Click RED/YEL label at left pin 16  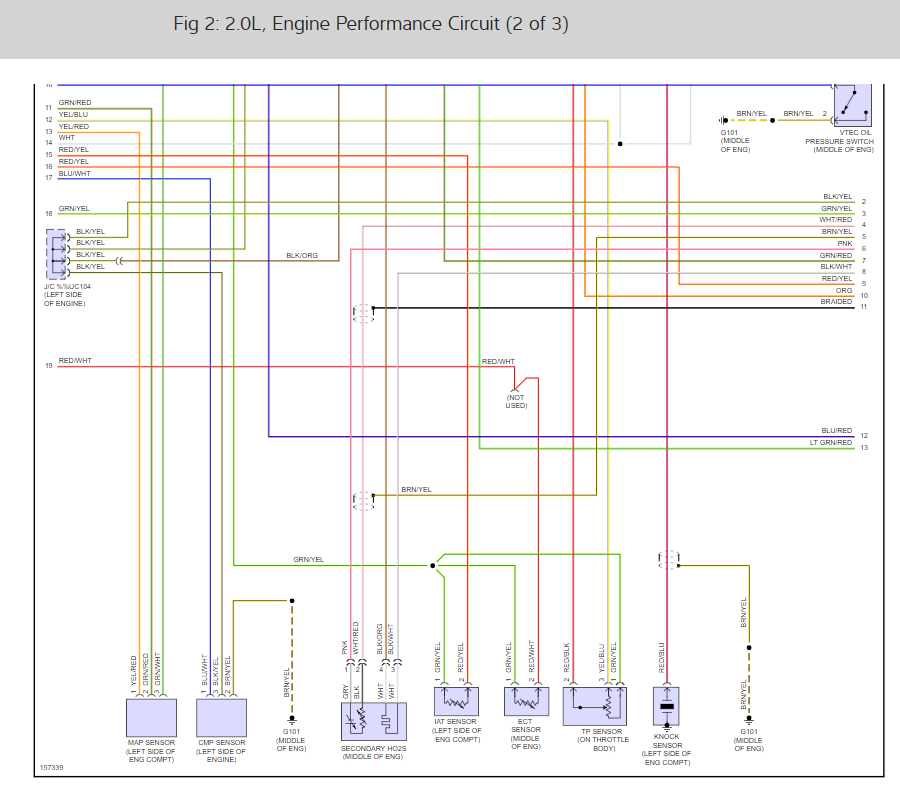(x=73, y=161)
